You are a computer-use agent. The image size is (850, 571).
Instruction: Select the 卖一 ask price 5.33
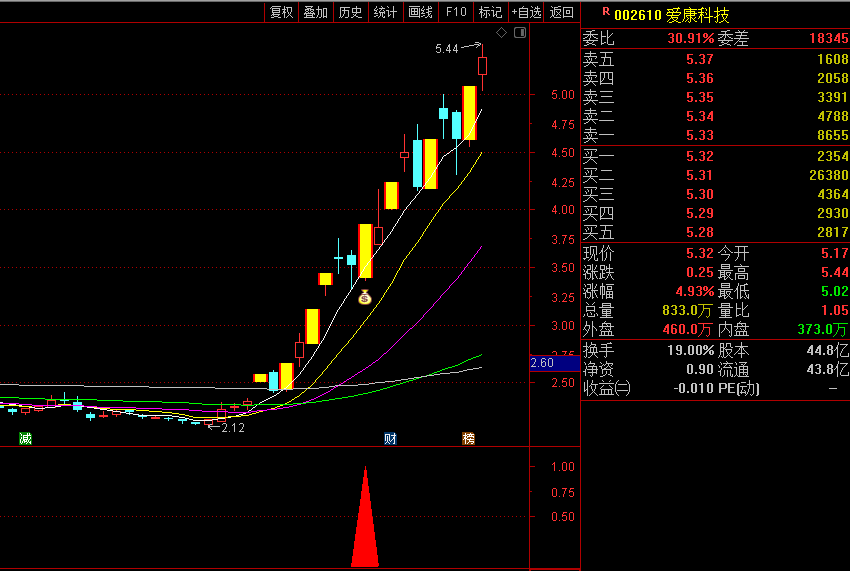click(x=700, y=135)
